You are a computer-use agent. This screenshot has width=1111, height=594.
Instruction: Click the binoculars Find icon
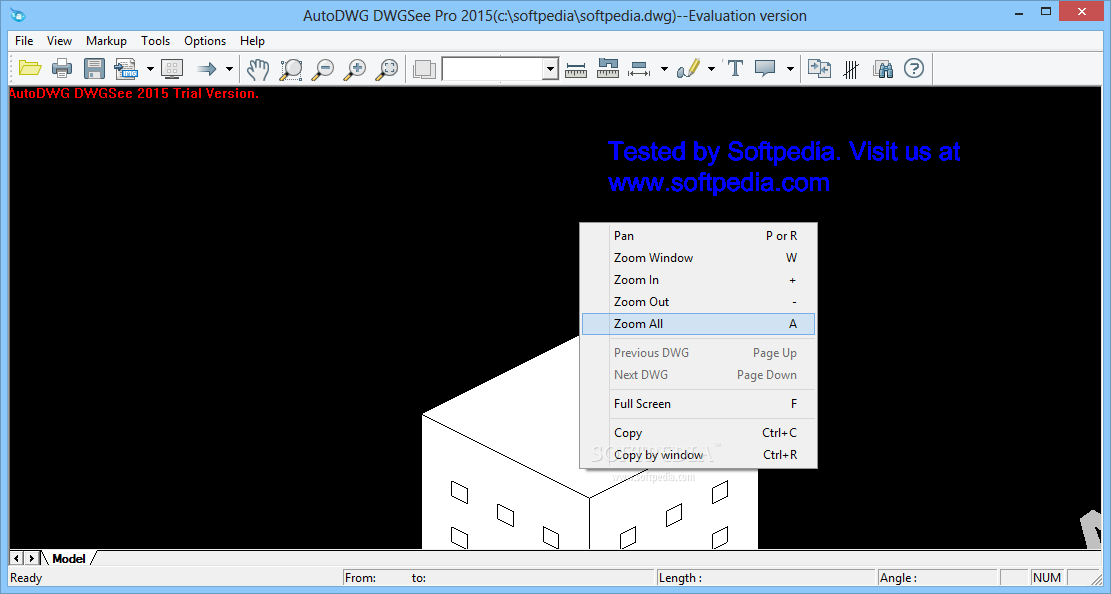tap(883, 69)
